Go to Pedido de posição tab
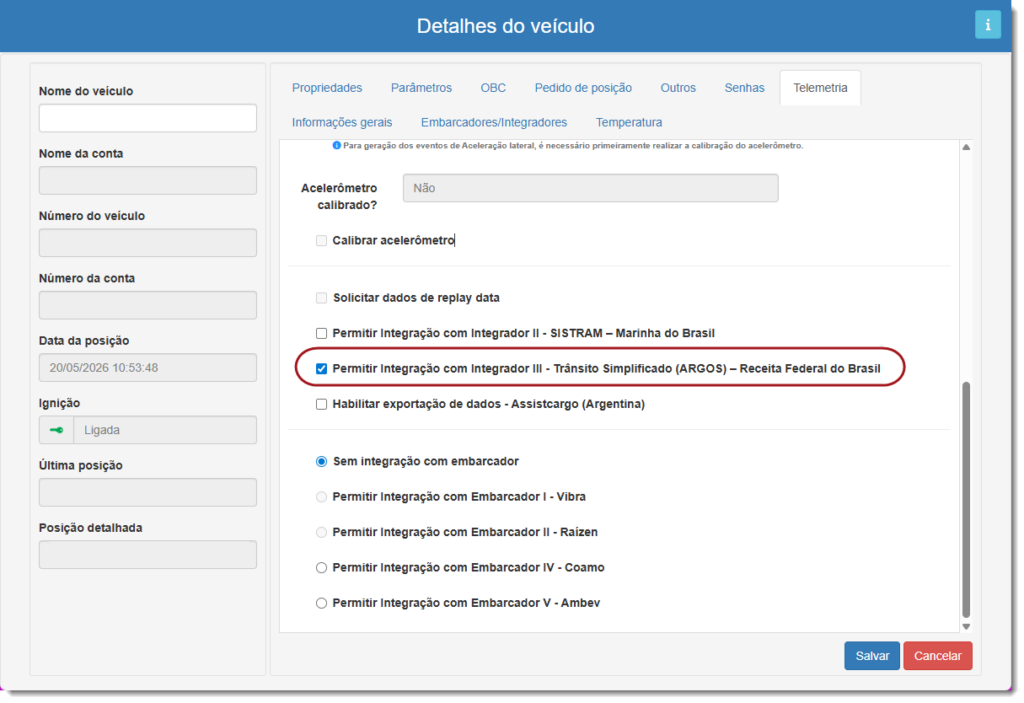The height and width of the screenshot is (703, 1024). pyautogui.click(x=583, y=88)
